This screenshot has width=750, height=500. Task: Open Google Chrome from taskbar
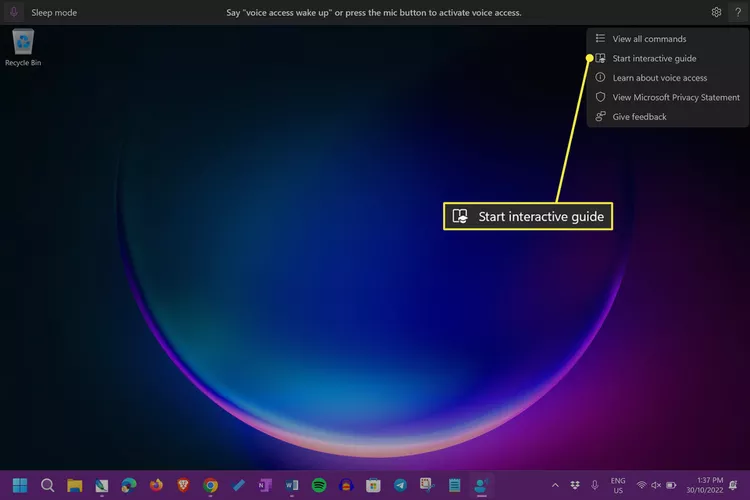tap(210, 485)
